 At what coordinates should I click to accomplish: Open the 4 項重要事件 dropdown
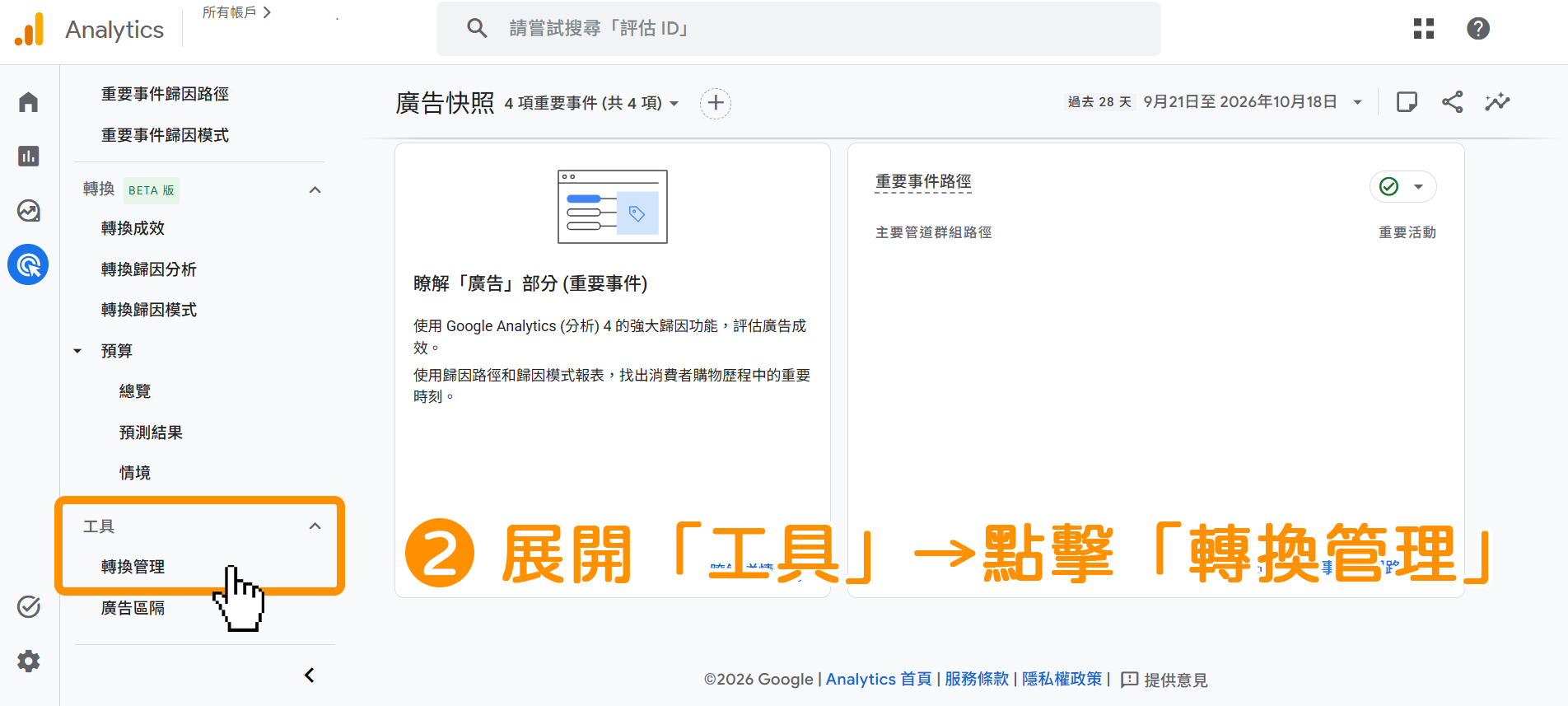(x=592, y=103)
